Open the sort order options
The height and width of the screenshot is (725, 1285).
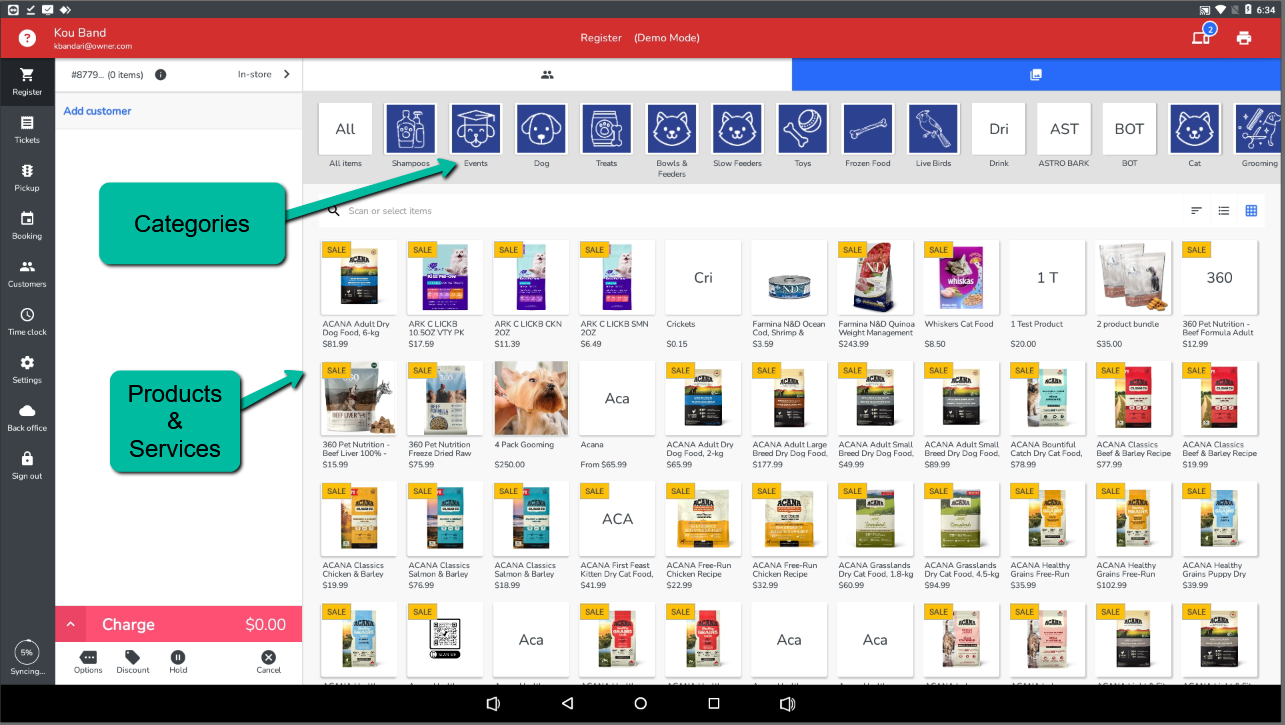[x=1196, y=211]
